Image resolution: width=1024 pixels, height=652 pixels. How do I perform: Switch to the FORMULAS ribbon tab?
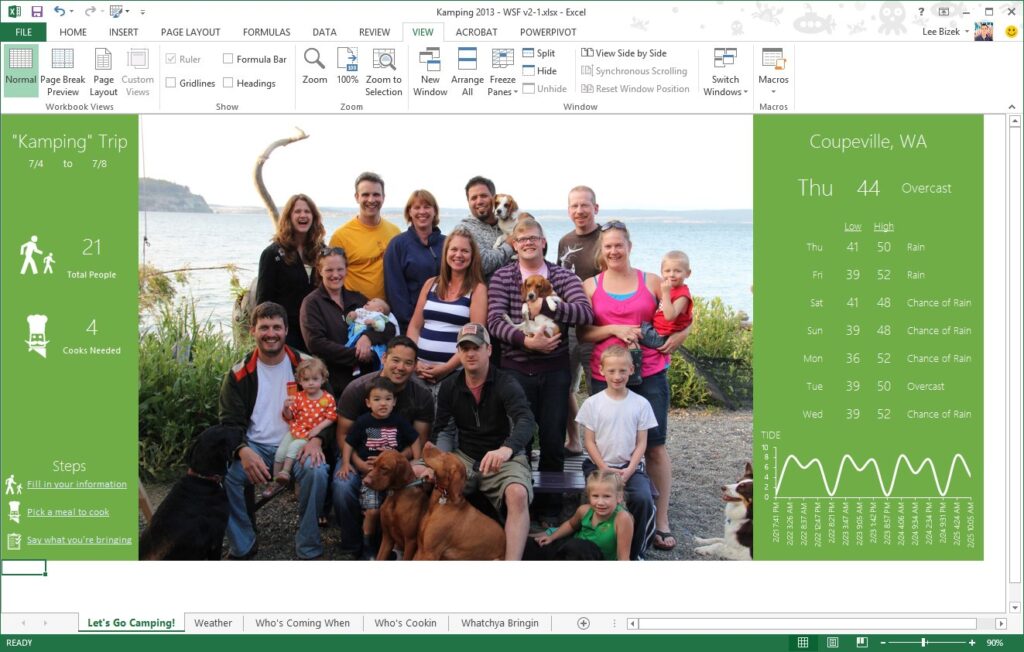point(266,31)
